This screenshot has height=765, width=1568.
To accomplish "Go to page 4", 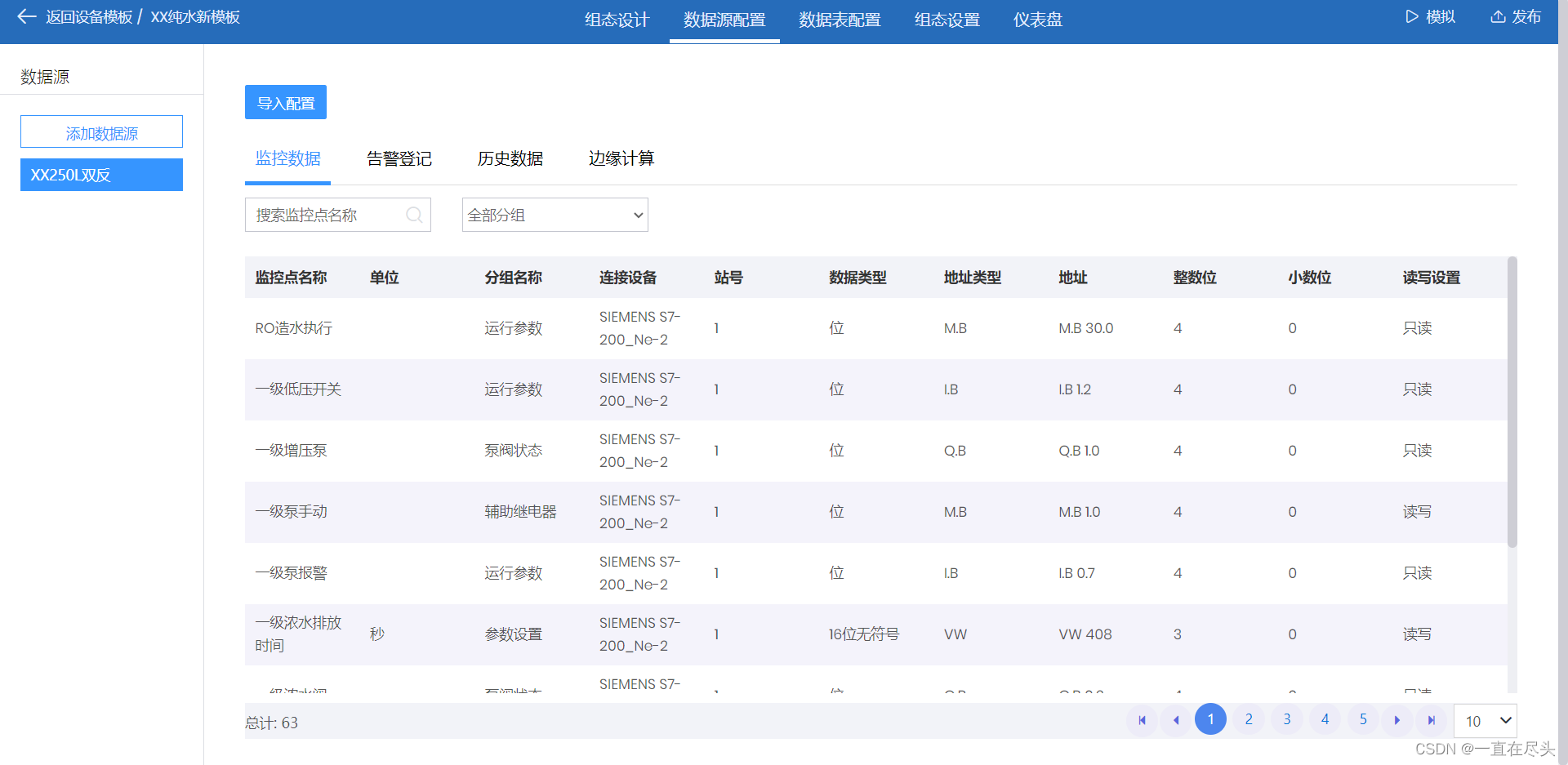I will (1325, 719).
